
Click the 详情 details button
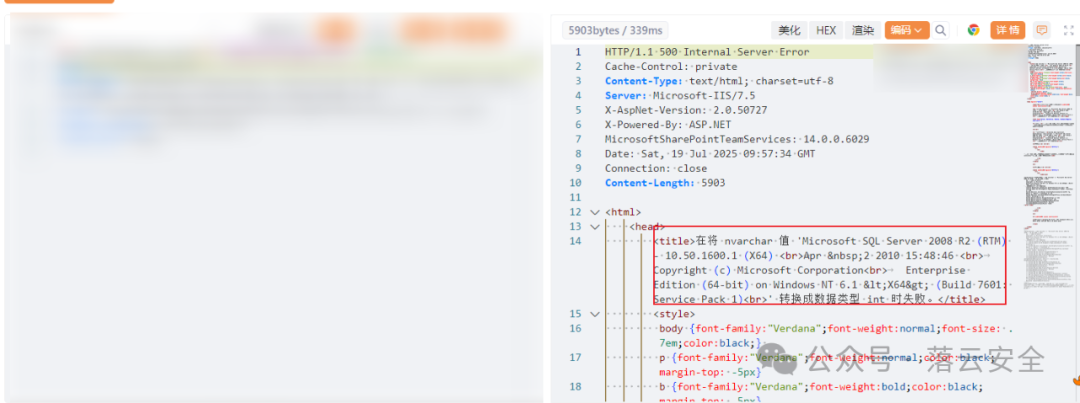1007,31
